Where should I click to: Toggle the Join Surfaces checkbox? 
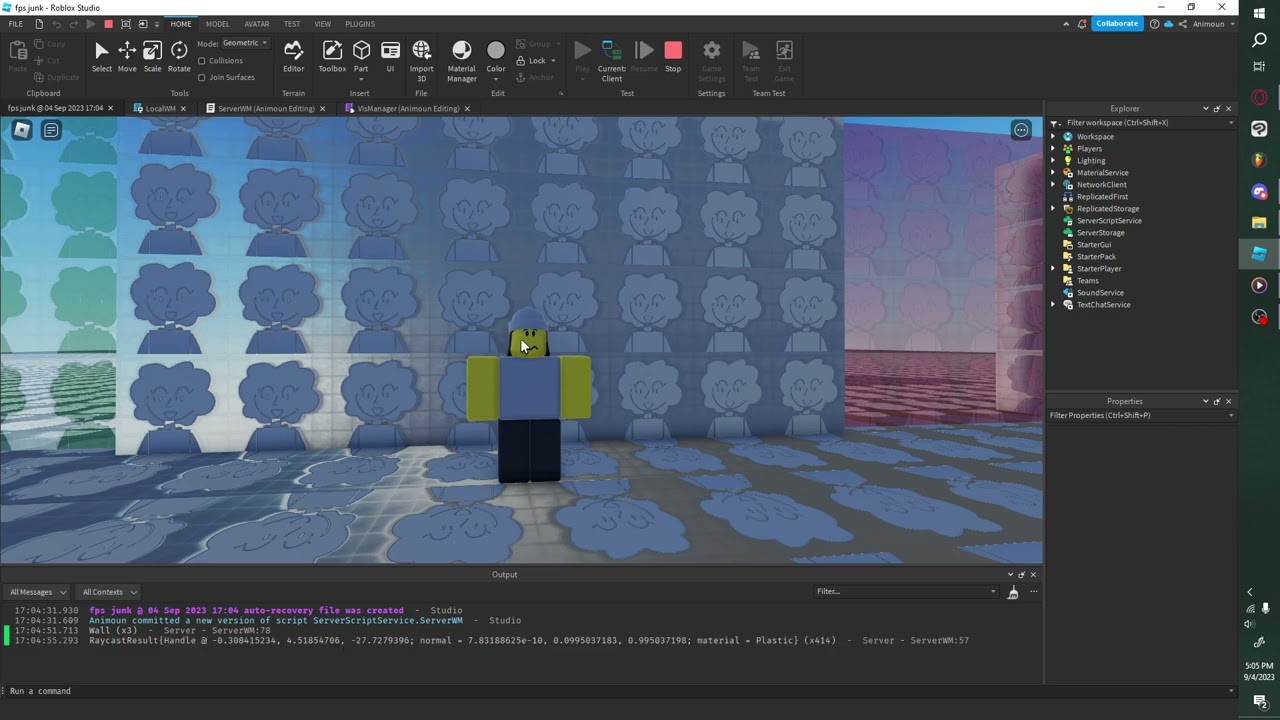(x=202, y=77)
